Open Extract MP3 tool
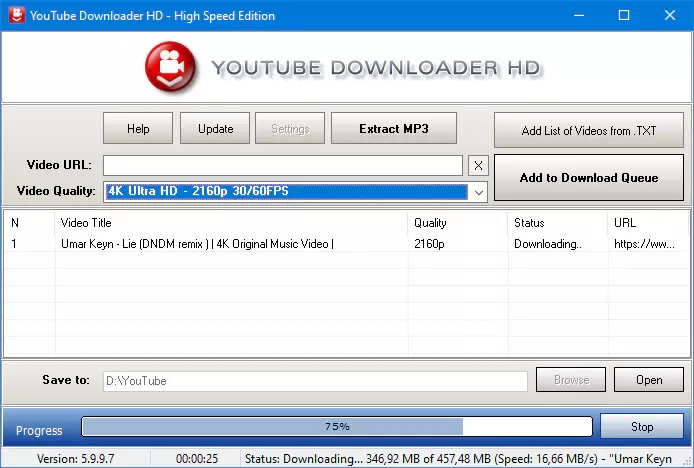This screenshot has height=468, width=694. click(x=394, y=128)
